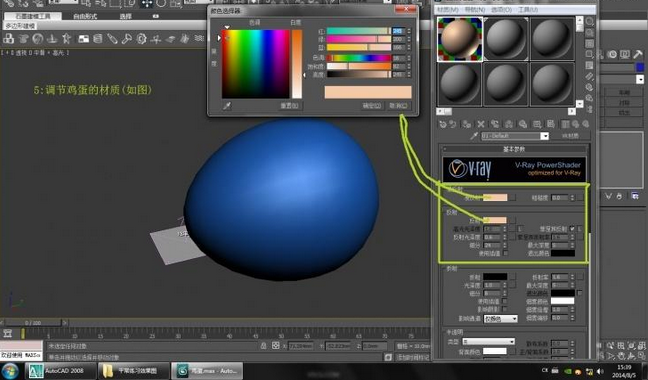The width and height of the screenshot is (648, 380).
Task: Expand the translucency type dropdown
Action: (488, 342)
